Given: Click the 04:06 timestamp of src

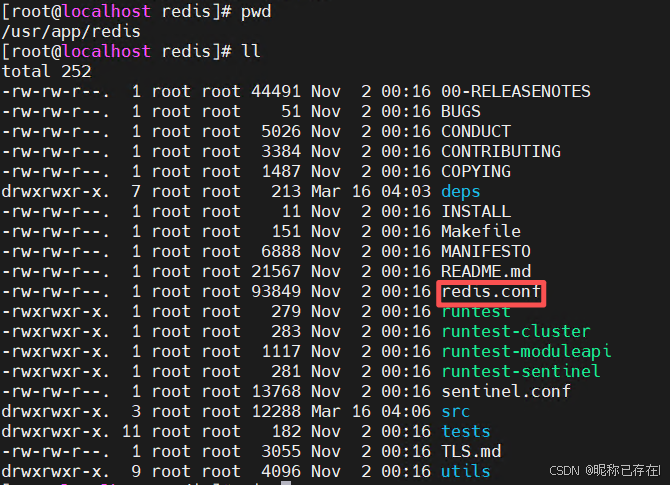Looking at the screenshot, I should point(406,412).
